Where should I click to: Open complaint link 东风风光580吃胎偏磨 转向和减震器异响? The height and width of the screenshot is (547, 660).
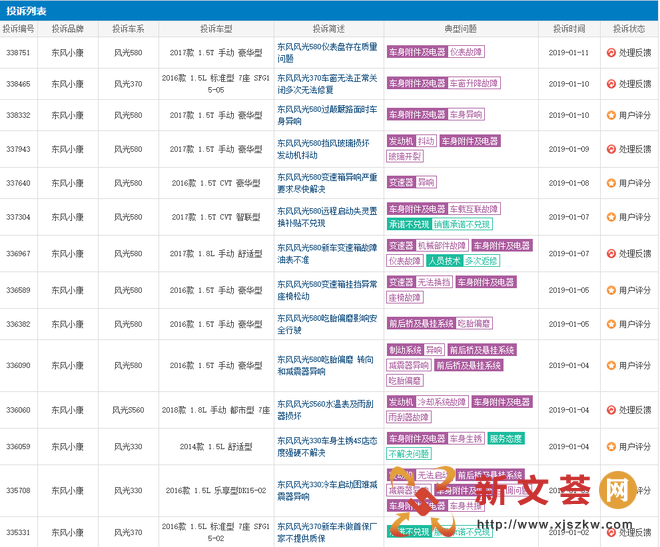(x=325, y=365)
